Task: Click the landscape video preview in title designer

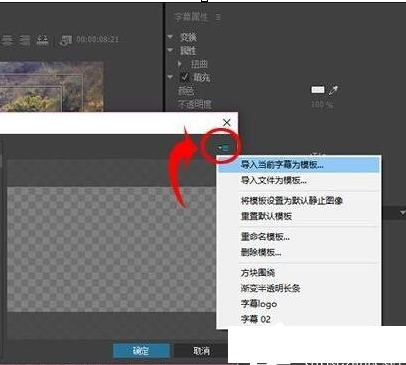Action: [x=52, y=86]
